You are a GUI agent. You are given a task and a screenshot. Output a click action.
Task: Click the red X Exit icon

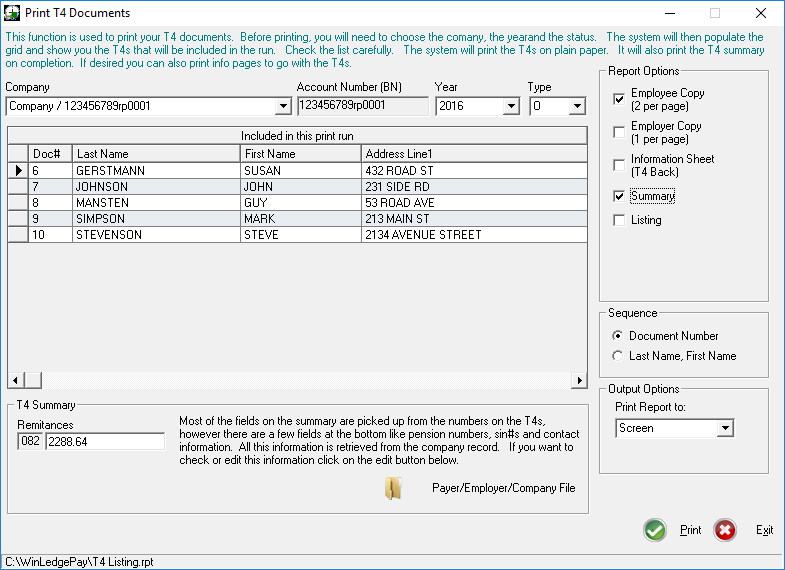tap(726, 530)
